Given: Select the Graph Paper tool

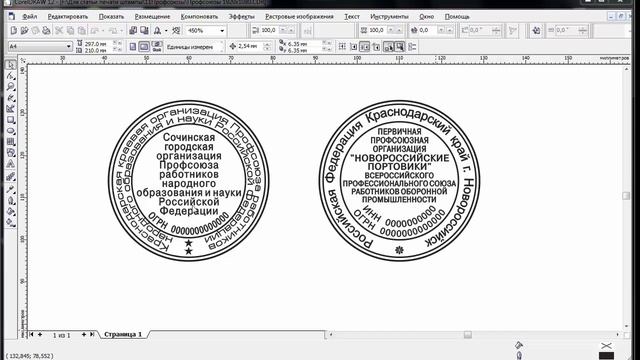Looking at the screenshot, I should pos(11,142).
